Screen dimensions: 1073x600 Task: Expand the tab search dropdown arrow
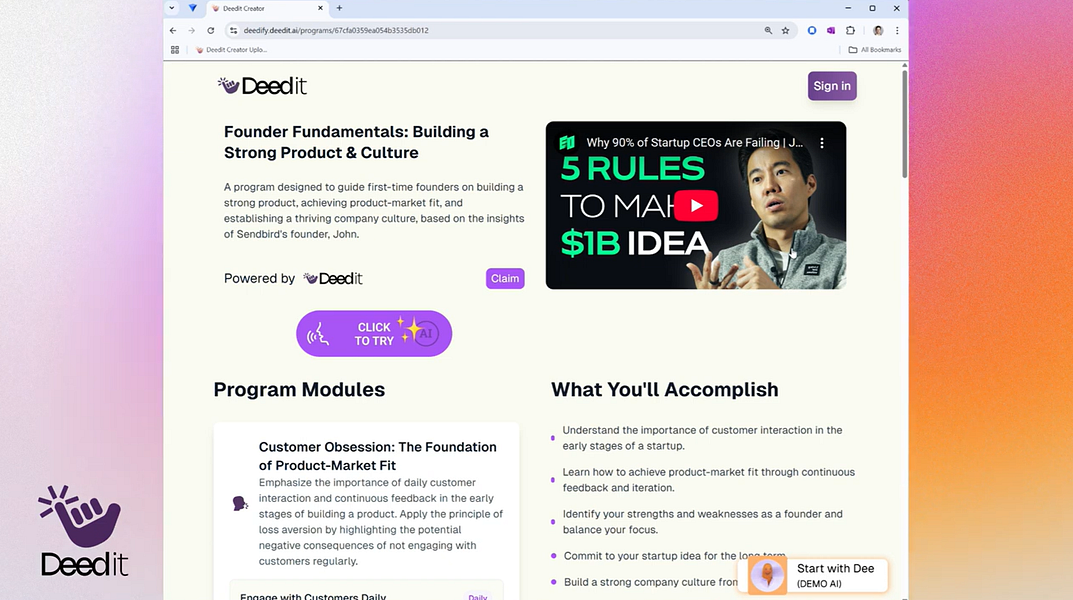coord(172,8)
